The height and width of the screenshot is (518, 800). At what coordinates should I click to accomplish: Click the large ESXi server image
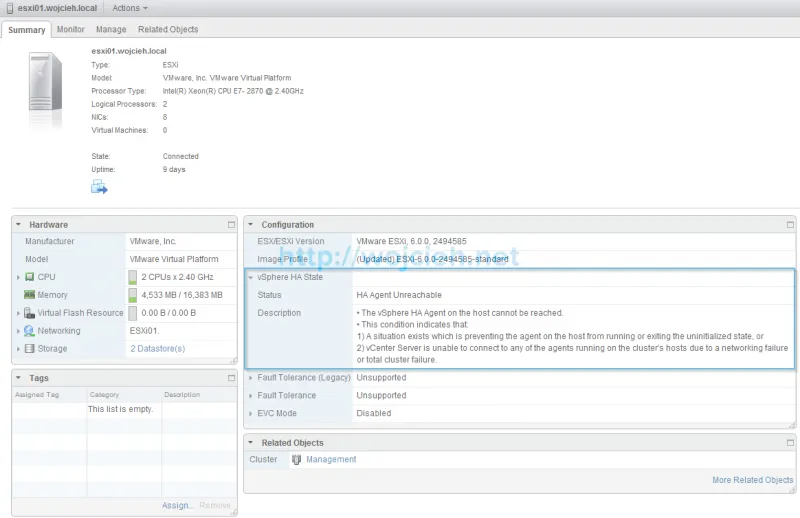(45, 82)
